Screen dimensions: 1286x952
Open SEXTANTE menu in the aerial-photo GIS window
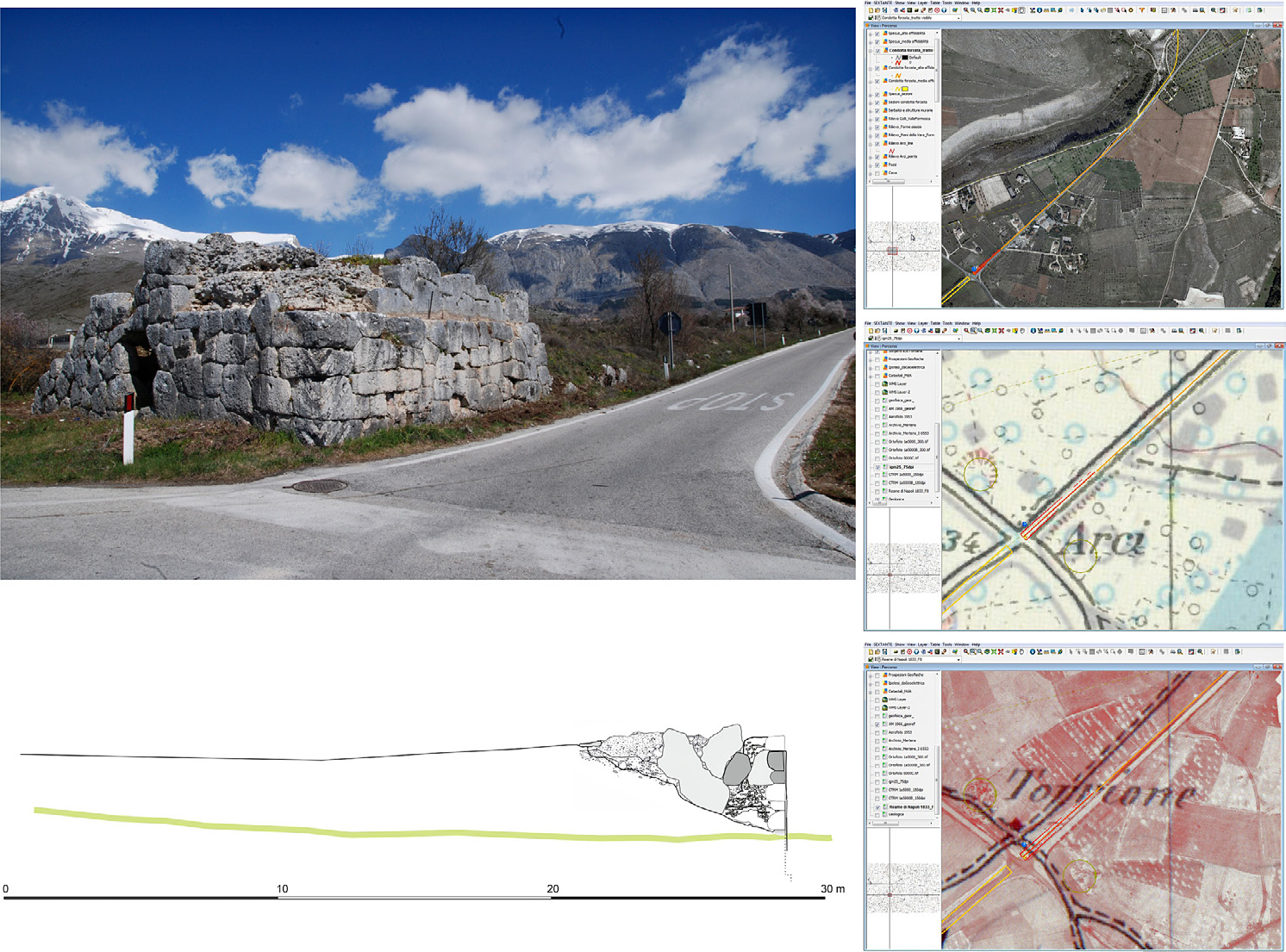coord(883,3)
